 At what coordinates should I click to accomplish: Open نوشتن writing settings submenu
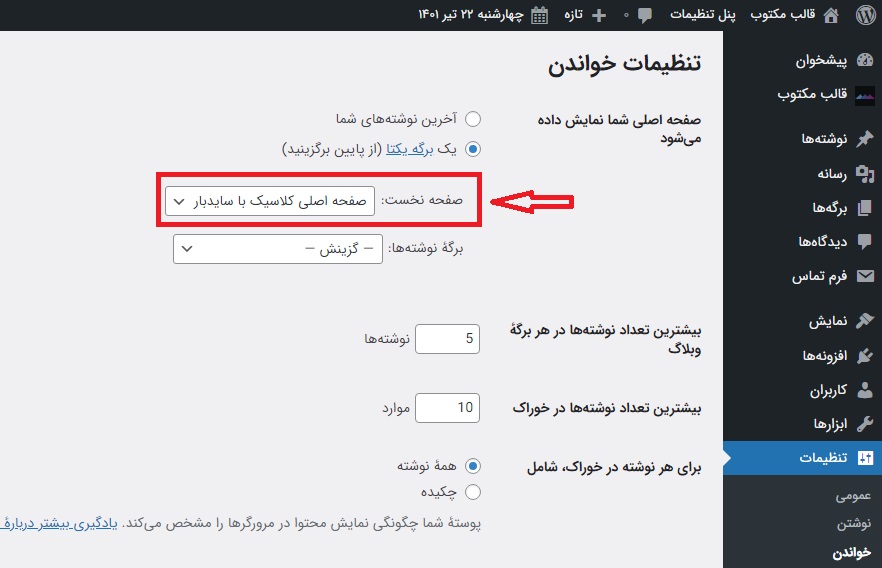tap(854, 524)
